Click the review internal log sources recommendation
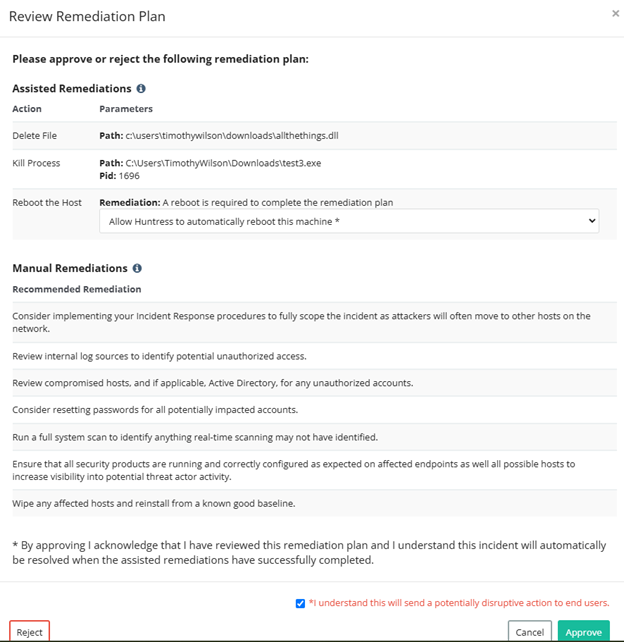624x642 pixels. tap(160, 355)
